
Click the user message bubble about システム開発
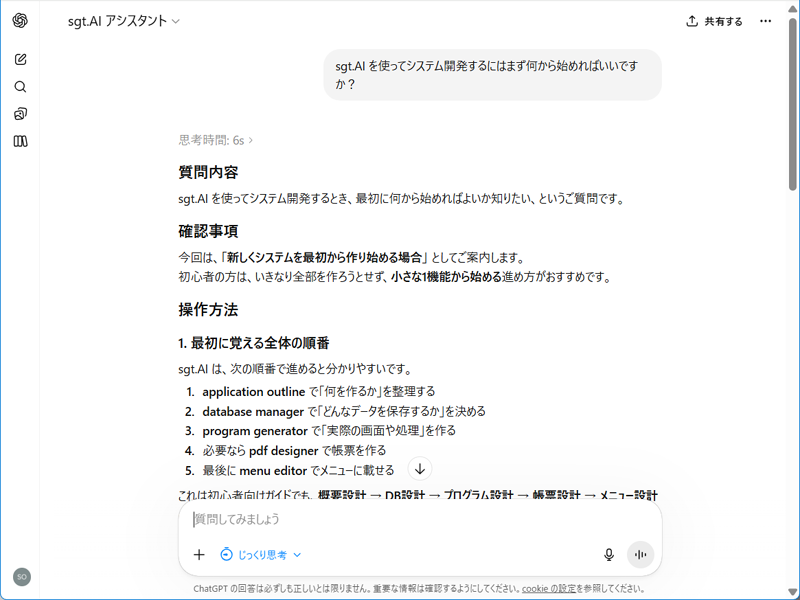click(x=492, y=75)
